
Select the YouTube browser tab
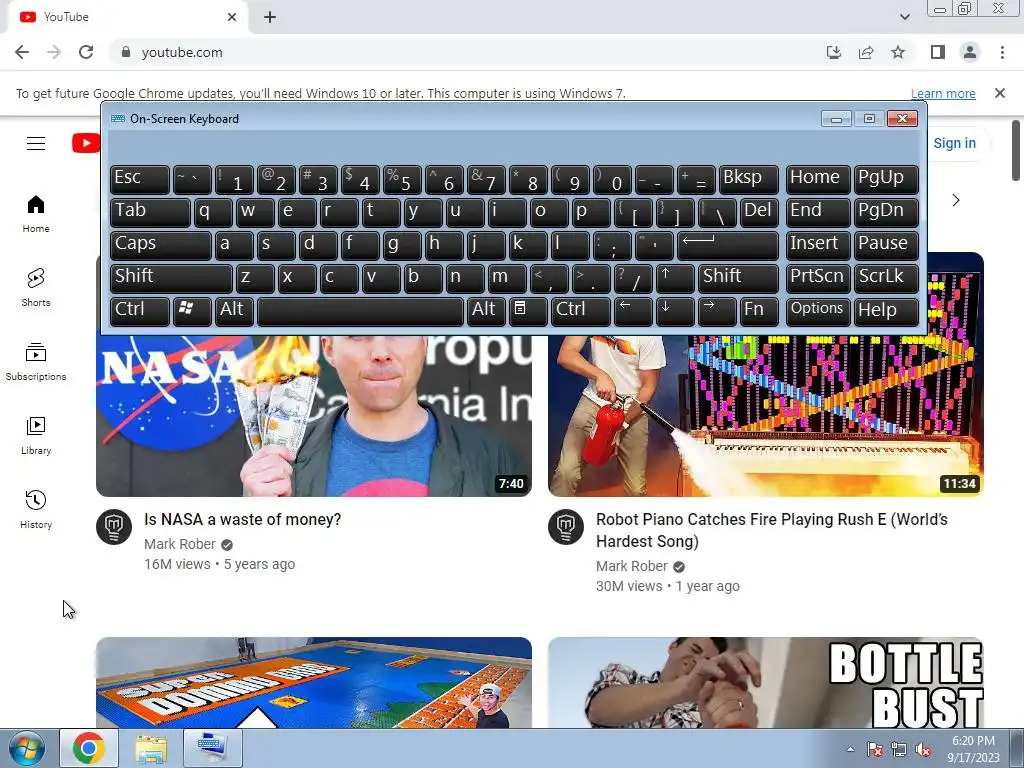(127, 17)
